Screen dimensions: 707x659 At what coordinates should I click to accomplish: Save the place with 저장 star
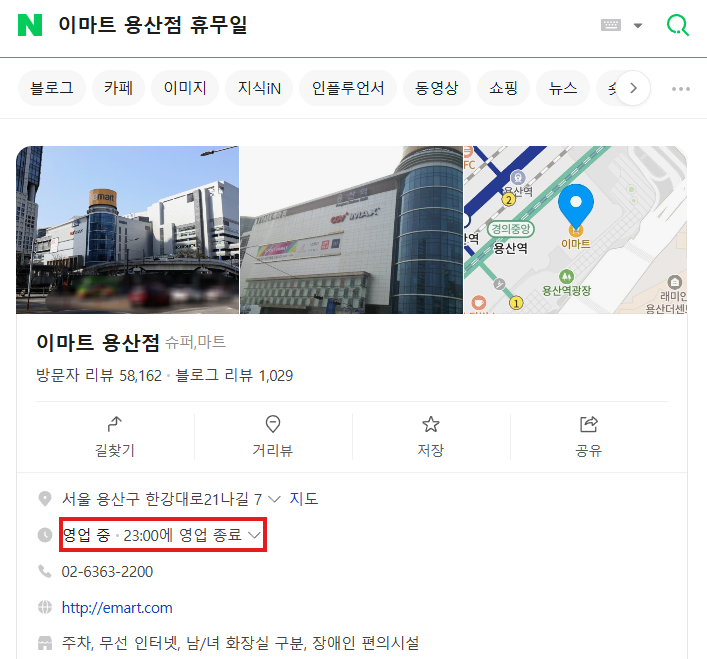tap(431, 437)
